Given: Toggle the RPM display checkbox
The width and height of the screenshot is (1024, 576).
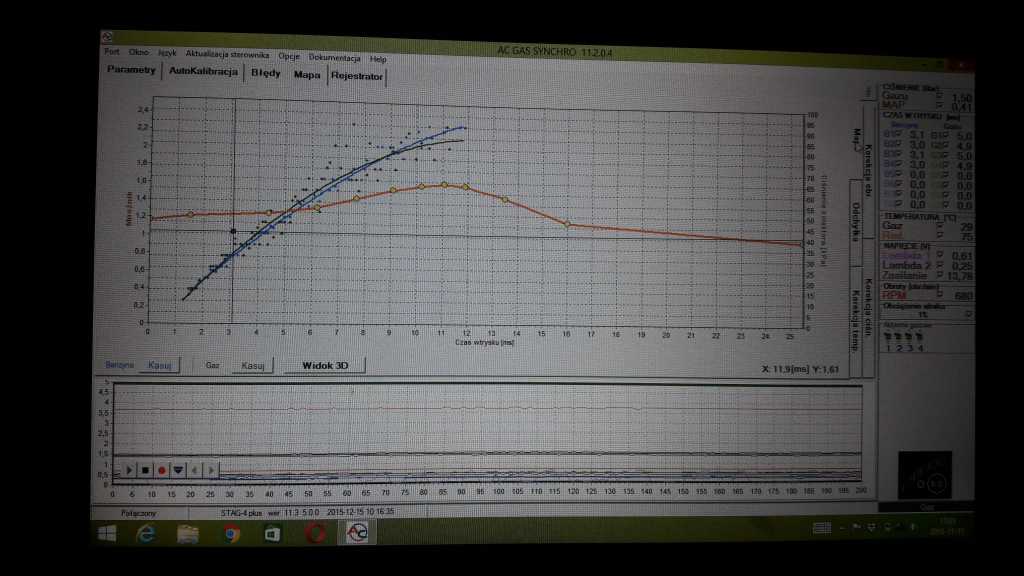Looking at the screenshot, I should point(937,295).
